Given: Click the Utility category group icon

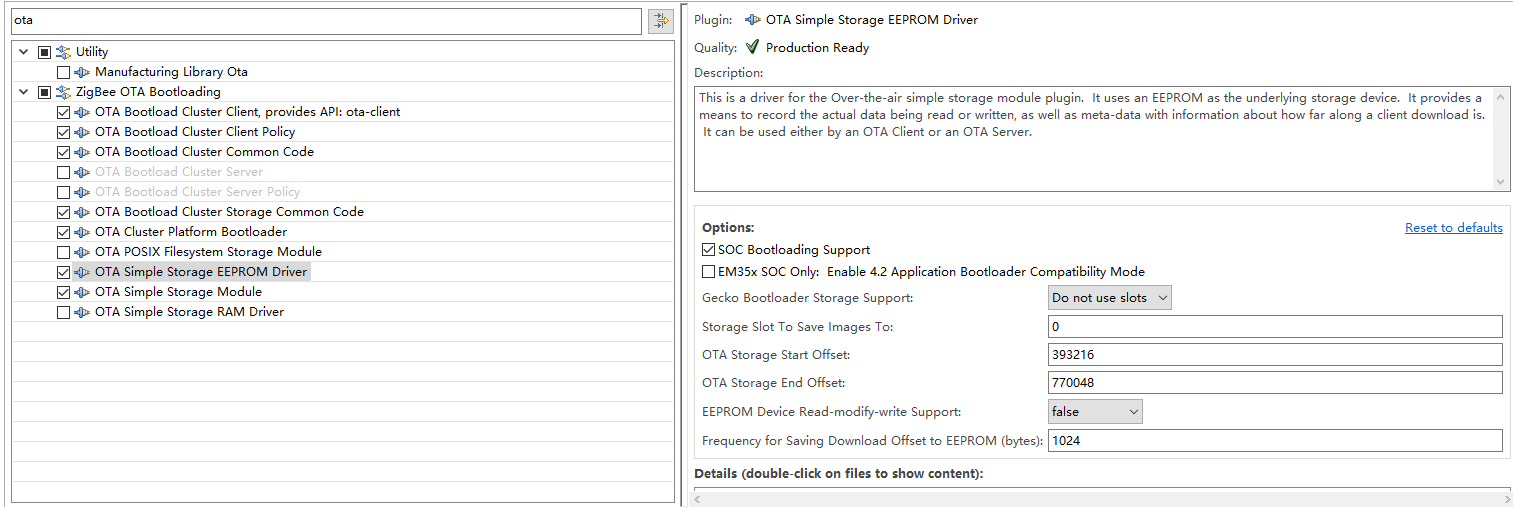Looking at the screenshot, I should [x=63, y=52].
